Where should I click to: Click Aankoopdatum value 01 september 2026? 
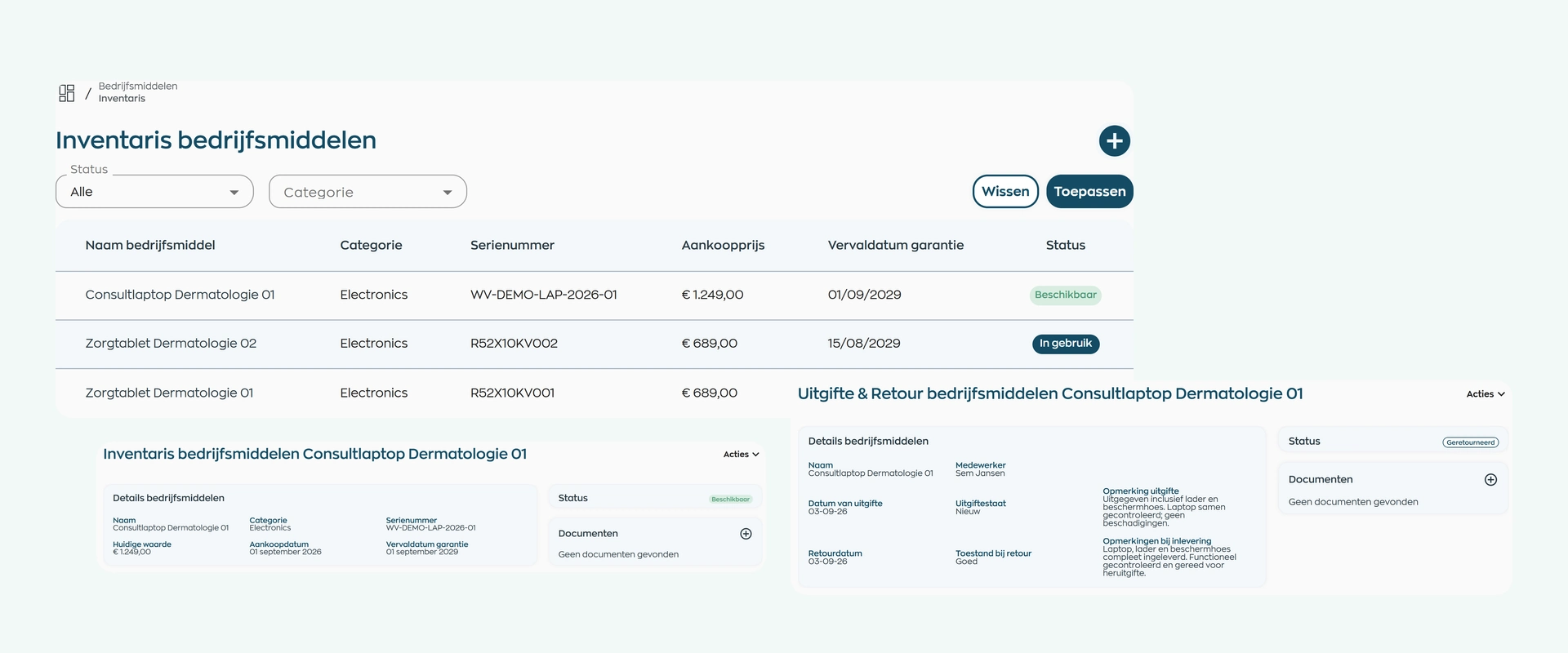click(285, 553)
